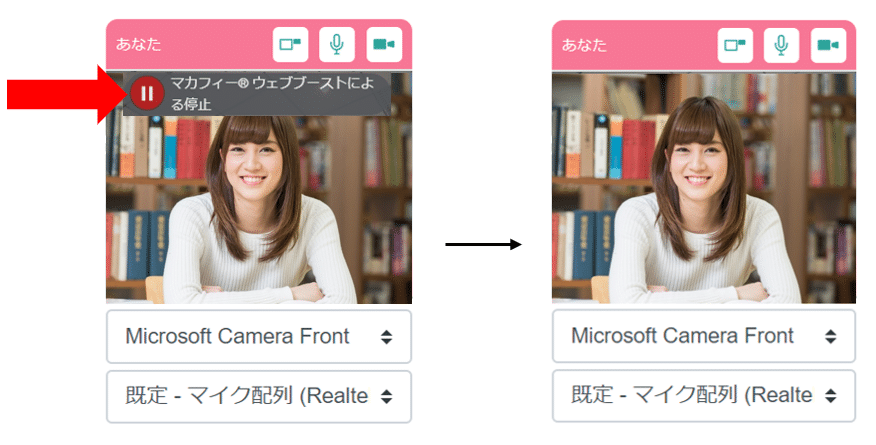
Task: Click the right panel camera preview video
Action: (x=704, y=188)
